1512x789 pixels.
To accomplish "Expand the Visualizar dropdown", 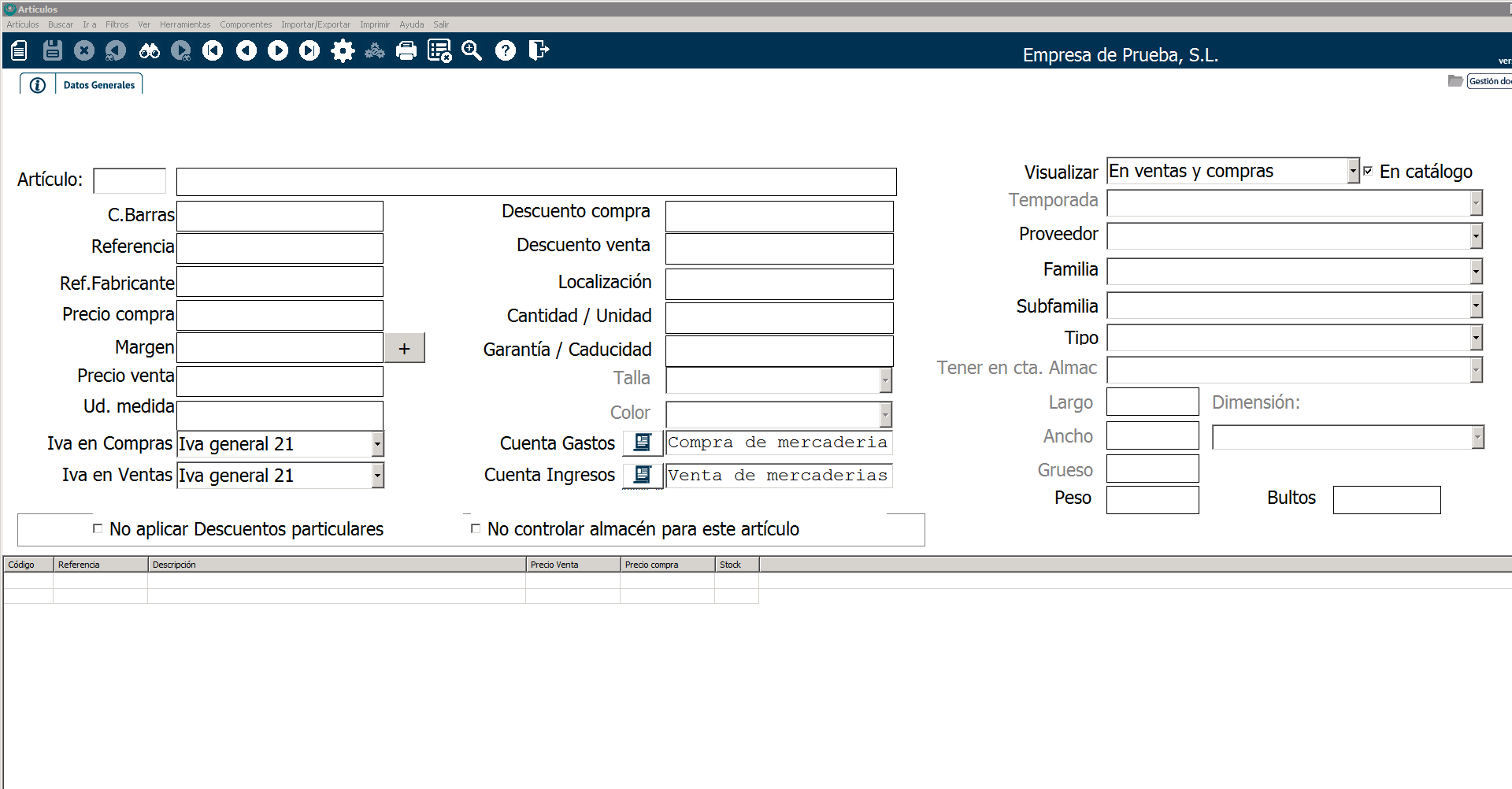I will click(x=1353, y=171).
